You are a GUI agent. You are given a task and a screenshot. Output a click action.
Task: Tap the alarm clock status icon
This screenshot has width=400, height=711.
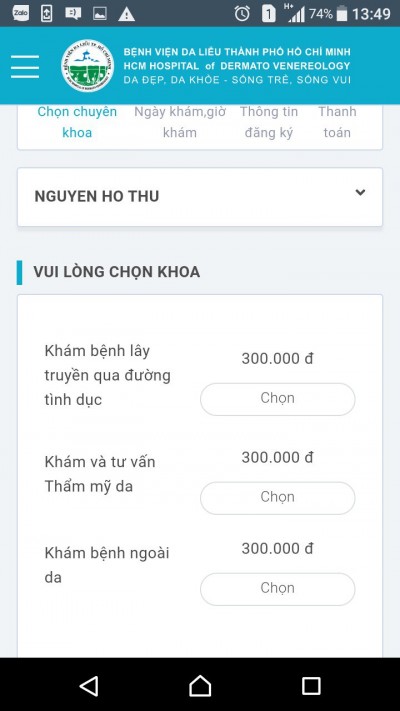pyautogui.click(x=242, y=14)
